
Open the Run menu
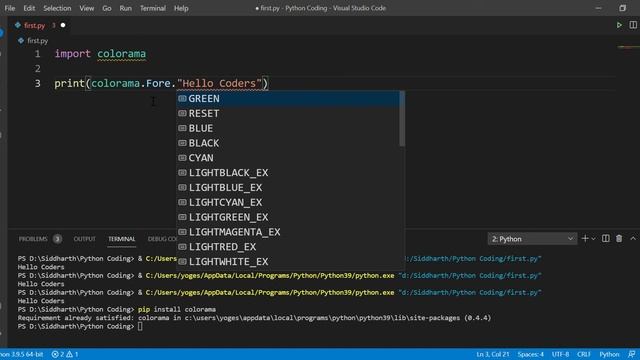click(x=125, y=8)
